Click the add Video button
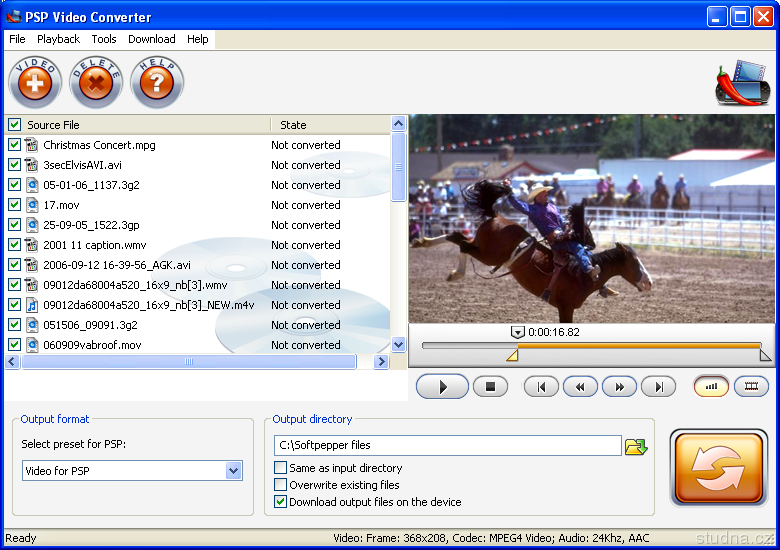This screenshot has width=780, height=550. [x=35, y=83]
